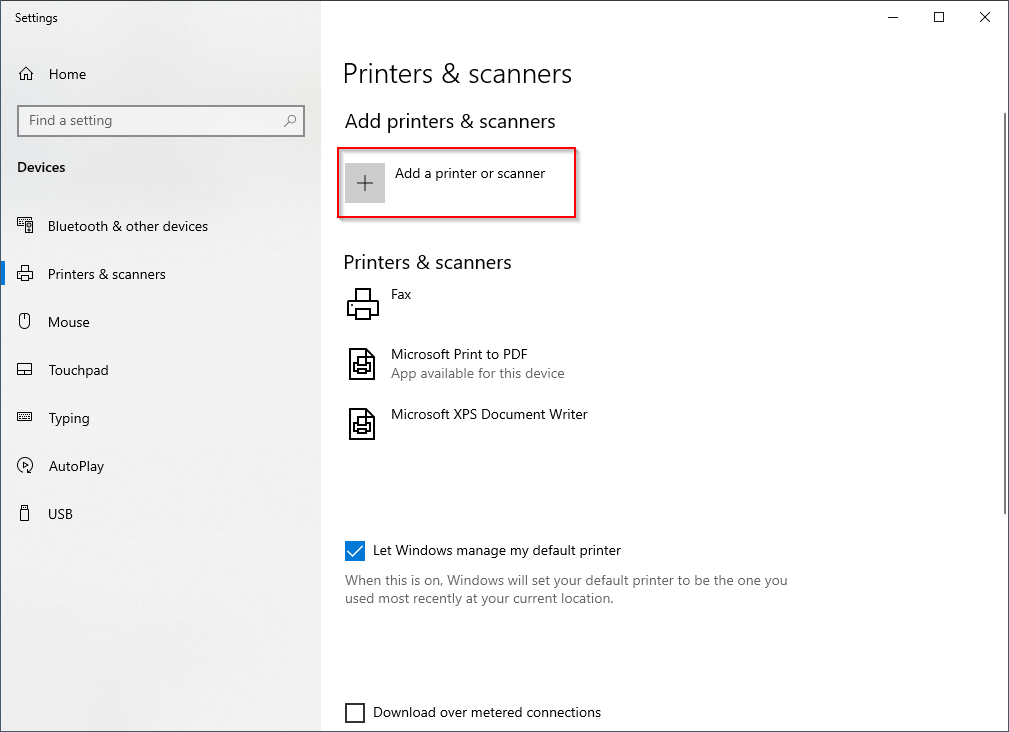This screenshot has width=1009, height=732.
Task: Select the Bluetooth & other devices icon
Action: pos(25,226)
